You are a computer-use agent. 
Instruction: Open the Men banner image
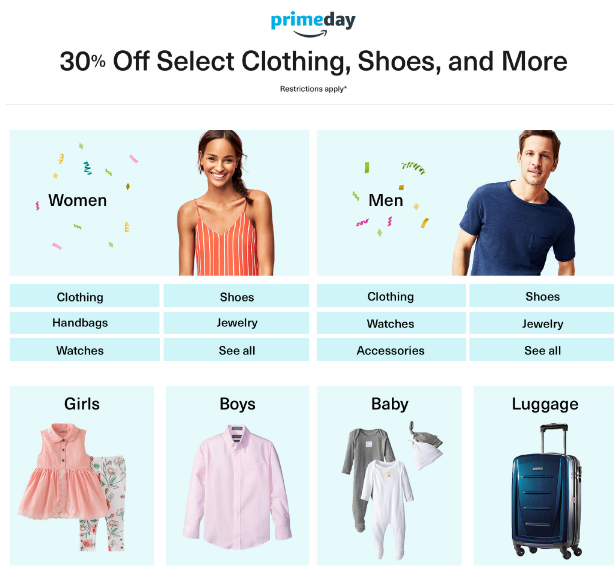click(466, 203)
